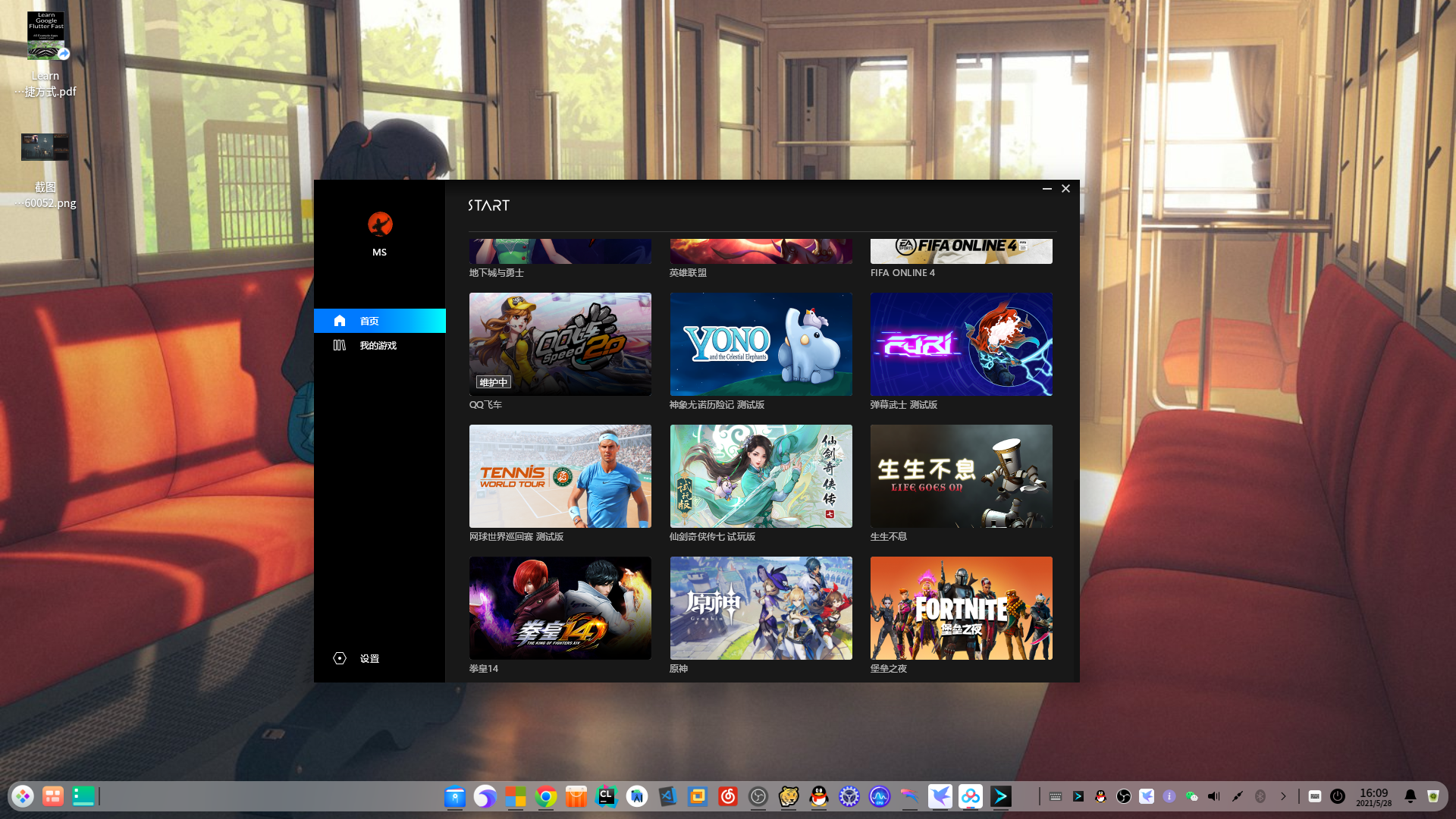
Task: Expand the tray chevron arrow
Action: pos(1283,796)
